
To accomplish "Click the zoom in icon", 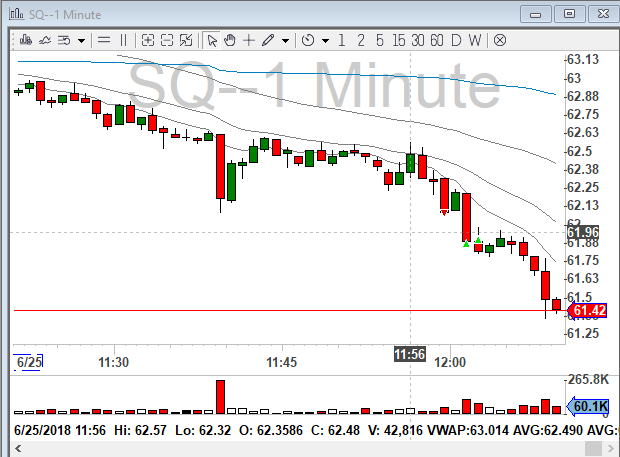I will pos(148,40).
